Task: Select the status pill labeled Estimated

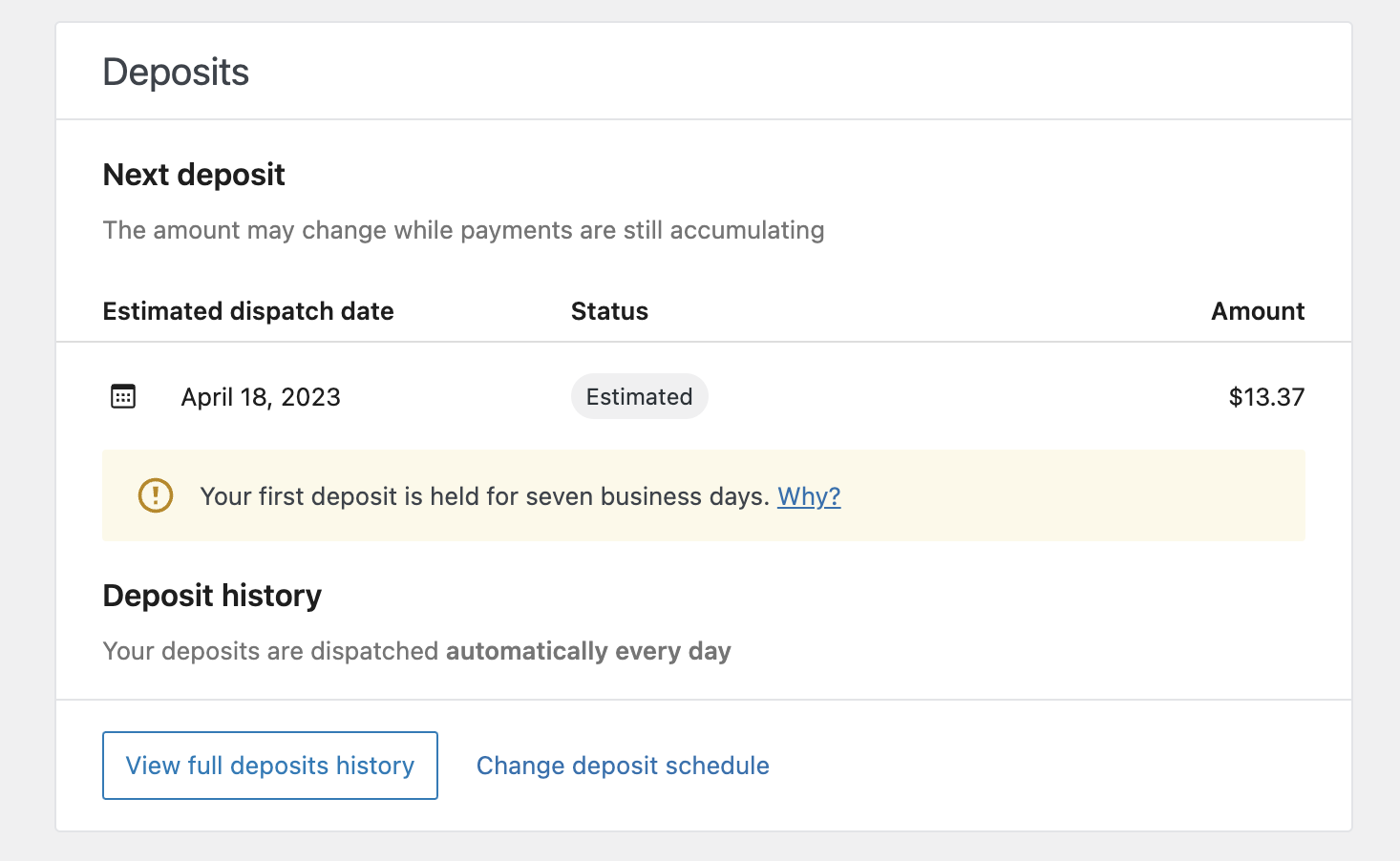Action: pos(639,396)
